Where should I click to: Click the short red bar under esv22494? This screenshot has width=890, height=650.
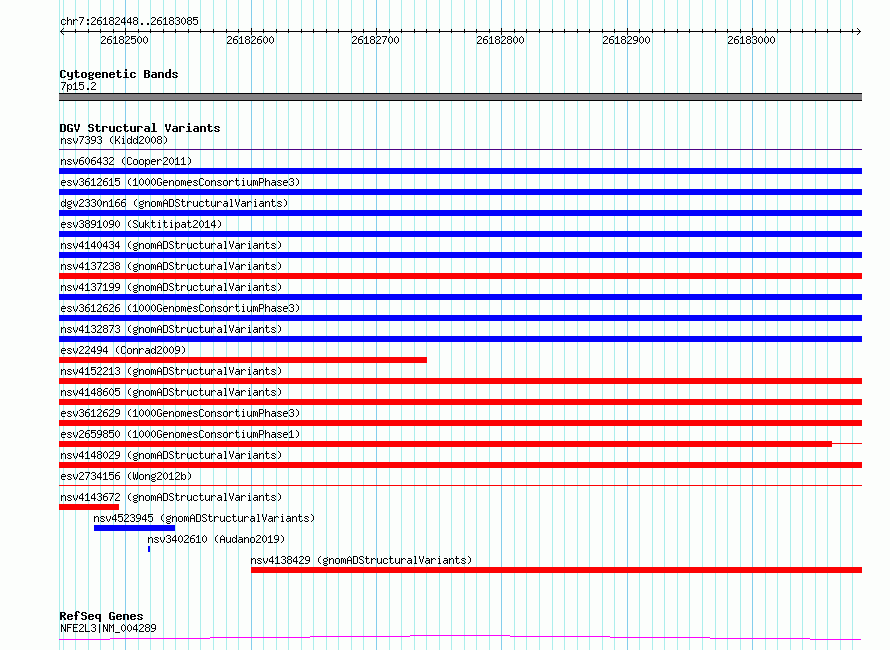pos(243,360)
